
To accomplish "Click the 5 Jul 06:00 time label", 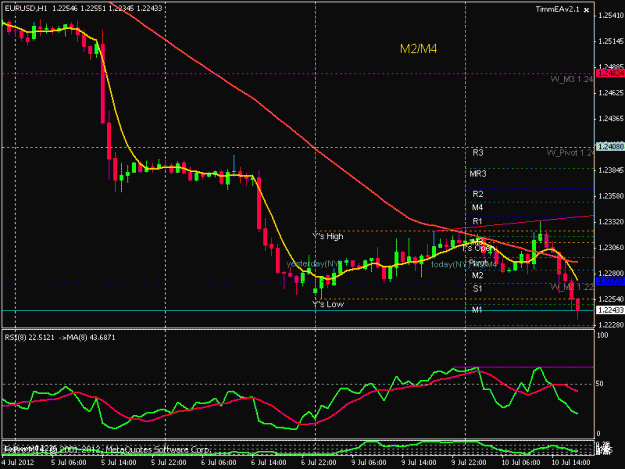I will pos(69,463).
